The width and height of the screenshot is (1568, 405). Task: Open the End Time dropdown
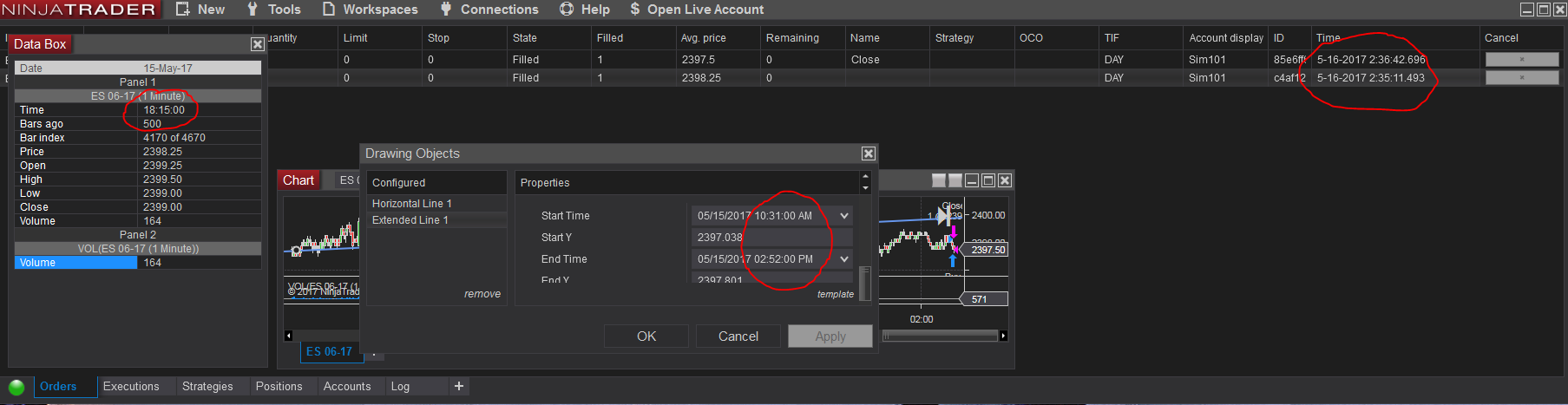844,259
